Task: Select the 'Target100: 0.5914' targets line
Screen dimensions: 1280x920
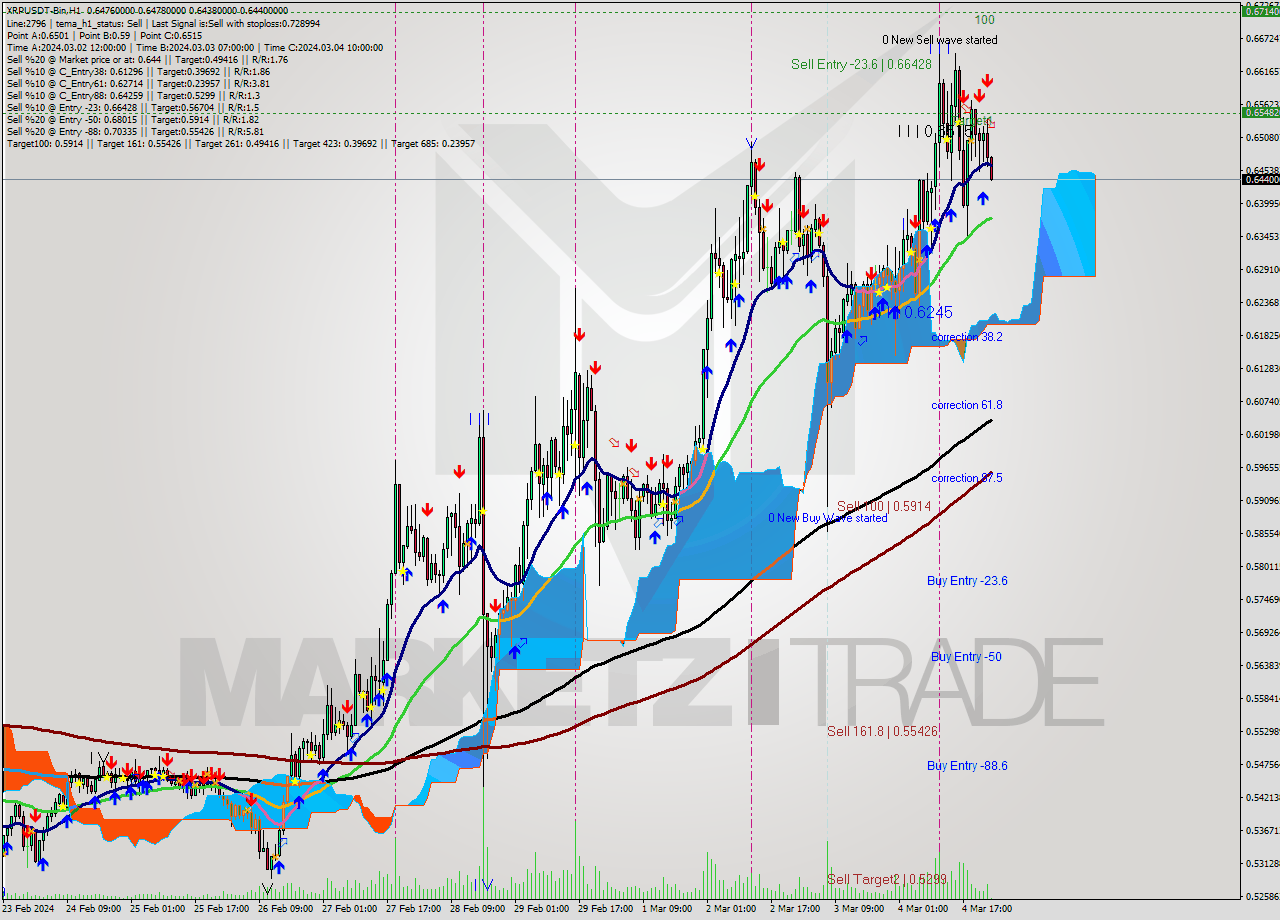Action: [240, 143]
